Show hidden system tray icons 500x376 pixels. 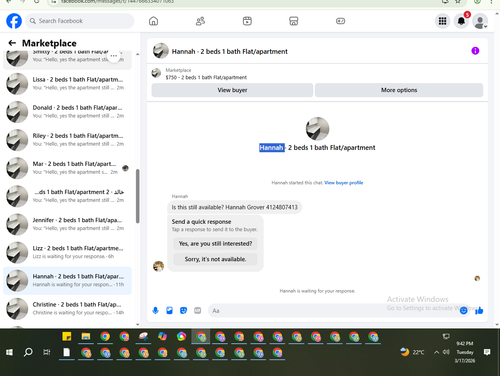pyautogui.click(x=436, y=352)
